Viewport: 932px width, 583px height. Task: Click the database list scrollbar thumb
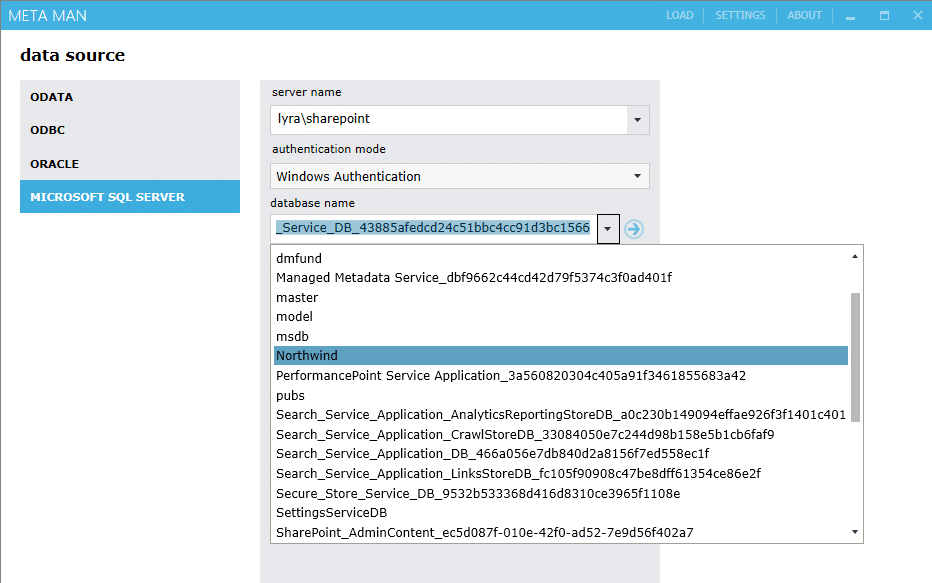pyautogui.click(x=855, y=357)
